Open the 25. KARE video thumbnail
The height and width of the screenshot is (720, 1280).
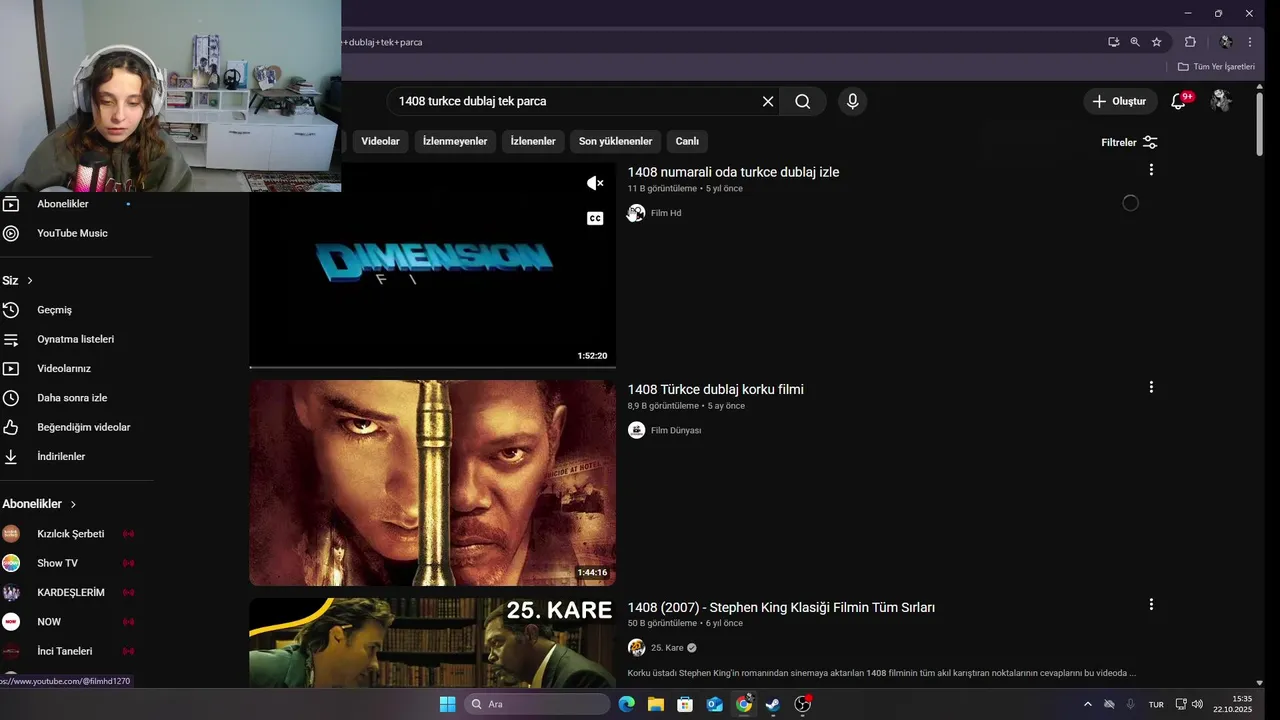click(x=432, y=643)
